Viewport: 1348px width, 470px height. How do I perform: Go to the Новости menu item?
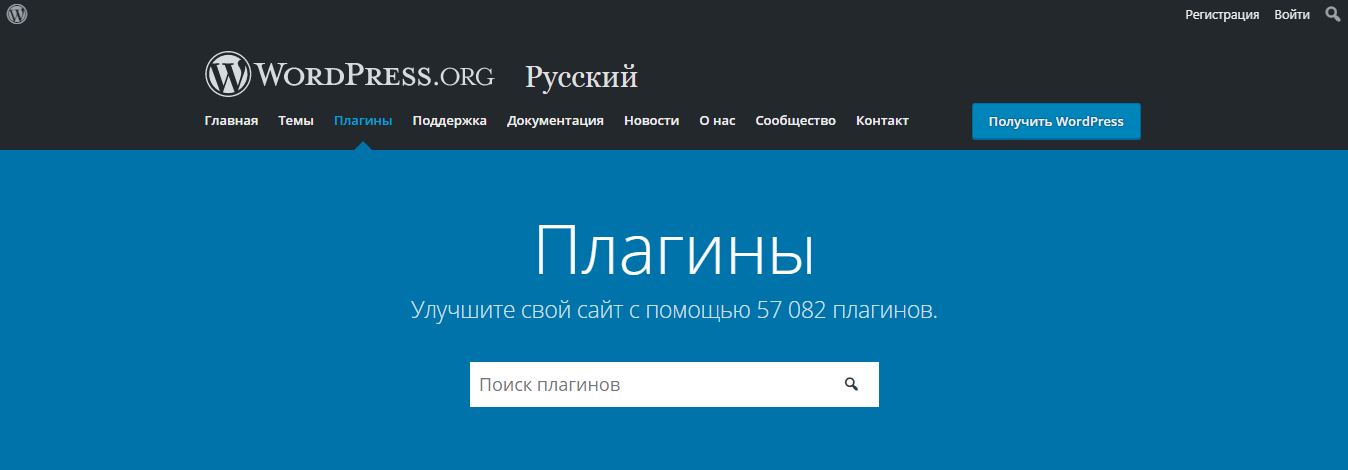651,121
